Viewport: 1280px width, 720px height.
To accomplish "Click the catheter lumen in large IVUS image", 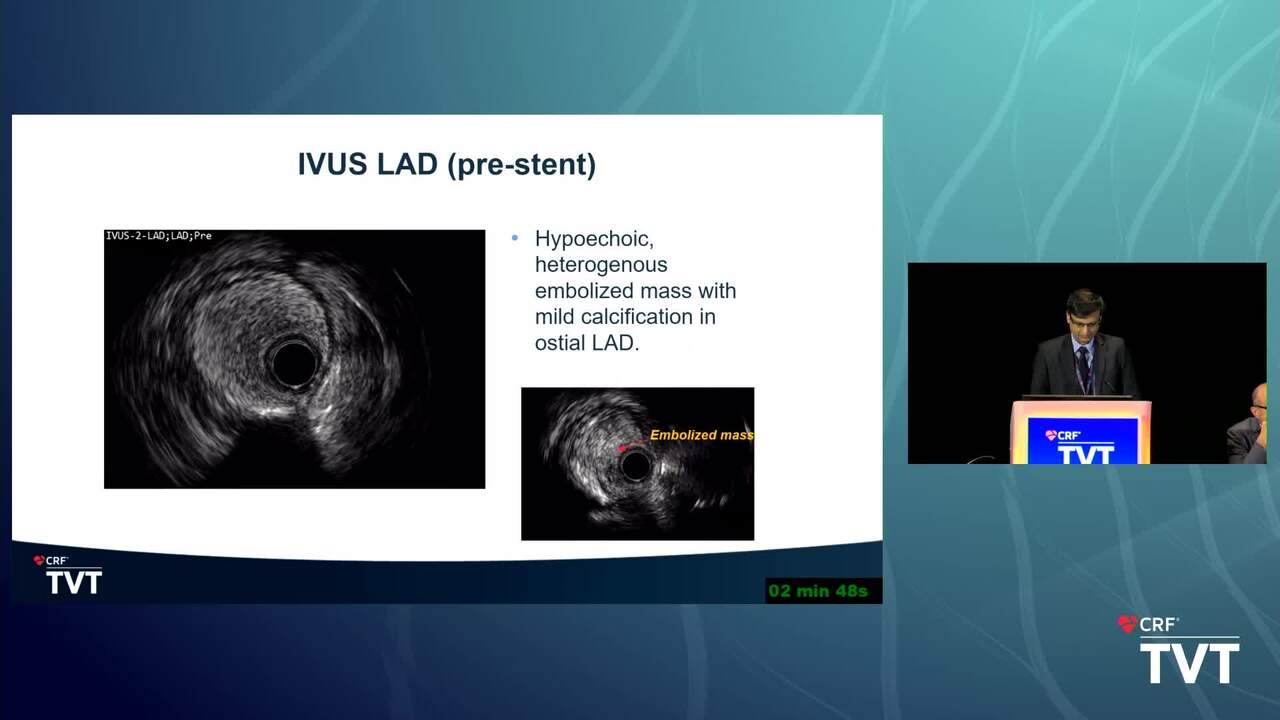I will (293, 364).
